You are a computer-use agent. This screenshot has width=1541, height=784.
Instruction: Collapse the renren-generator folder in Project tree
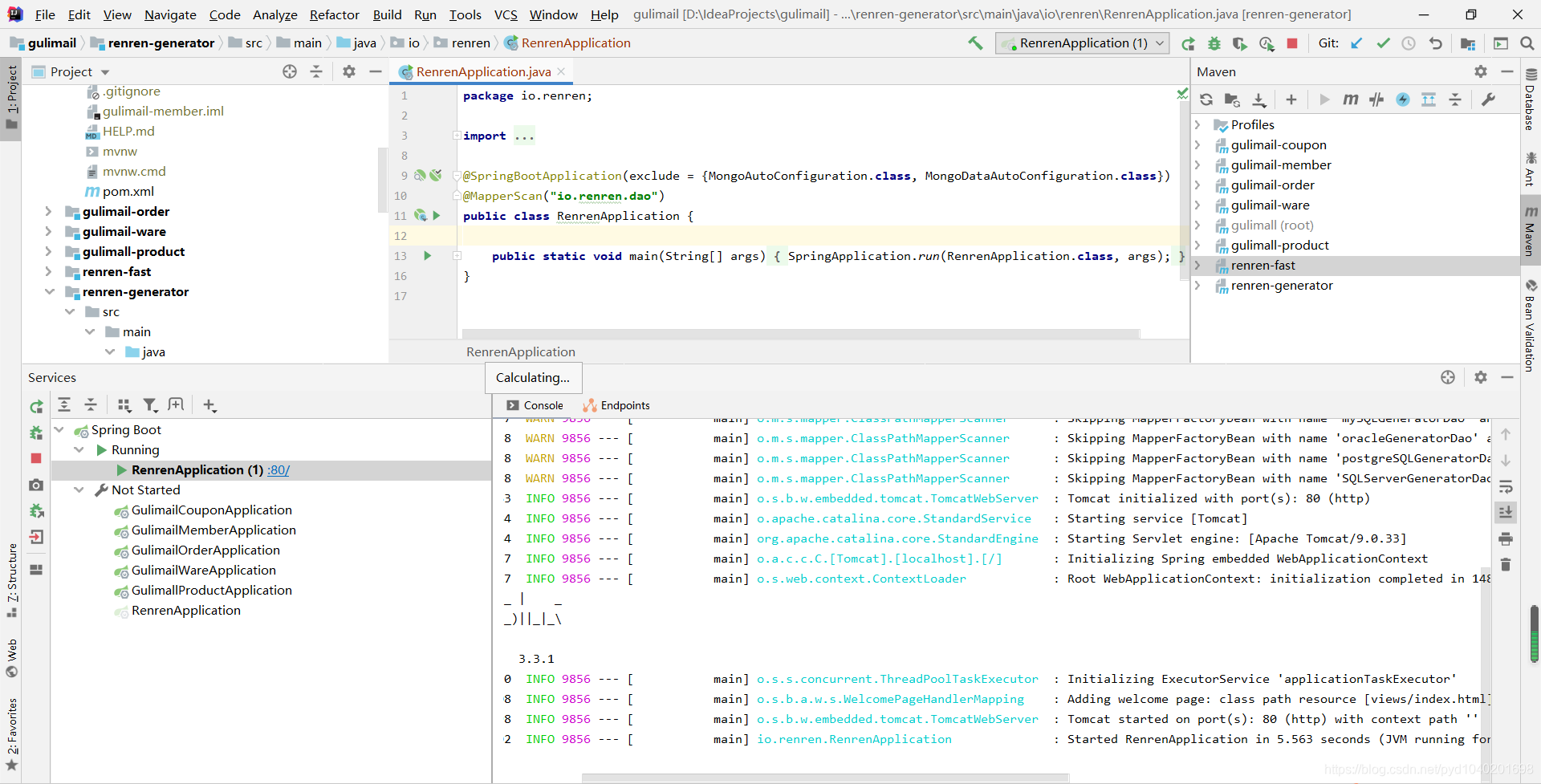[49, 291]
